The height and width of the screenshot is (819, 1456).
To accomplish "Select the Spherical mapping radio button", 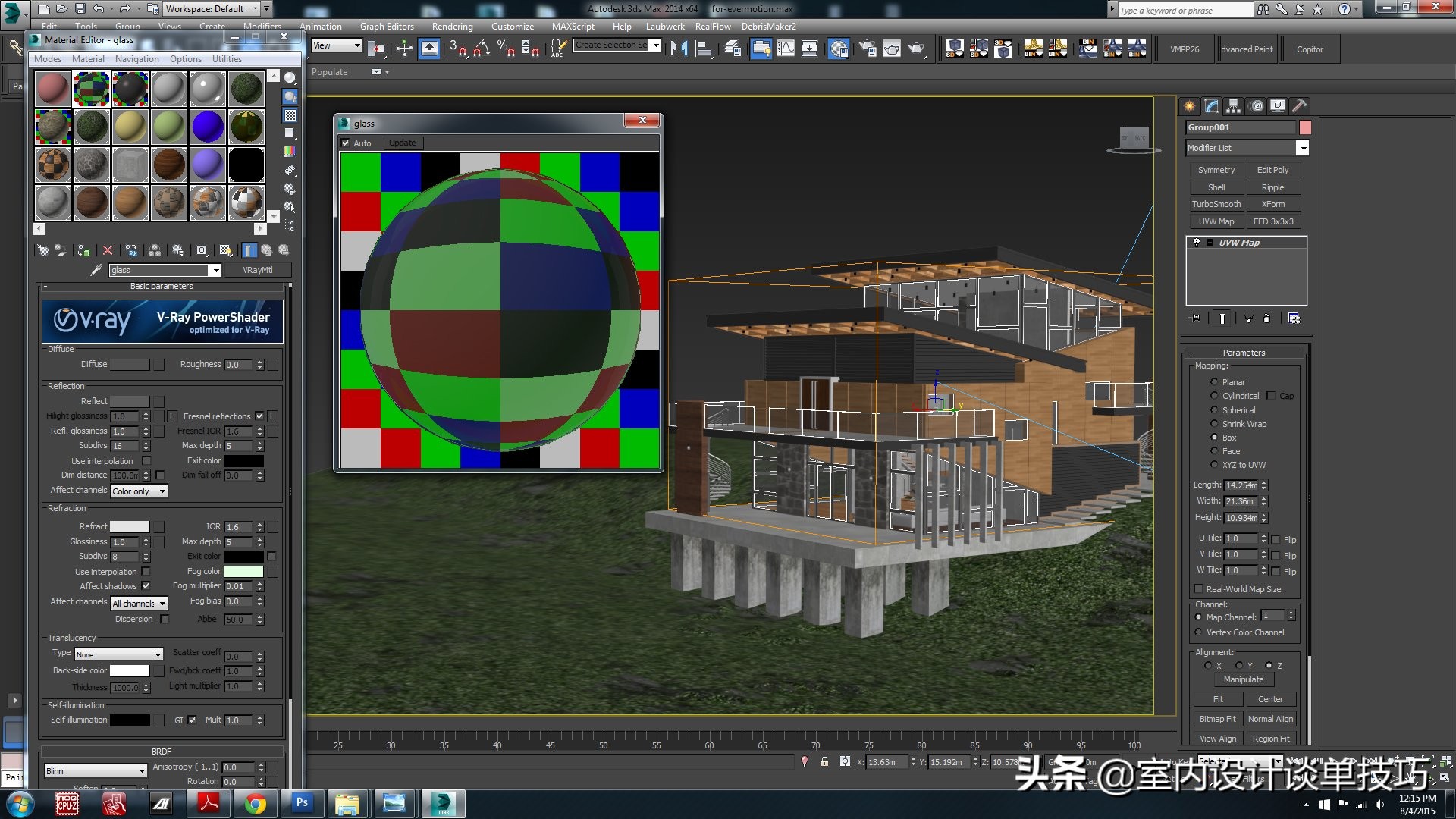I will tap(1214, 410).
